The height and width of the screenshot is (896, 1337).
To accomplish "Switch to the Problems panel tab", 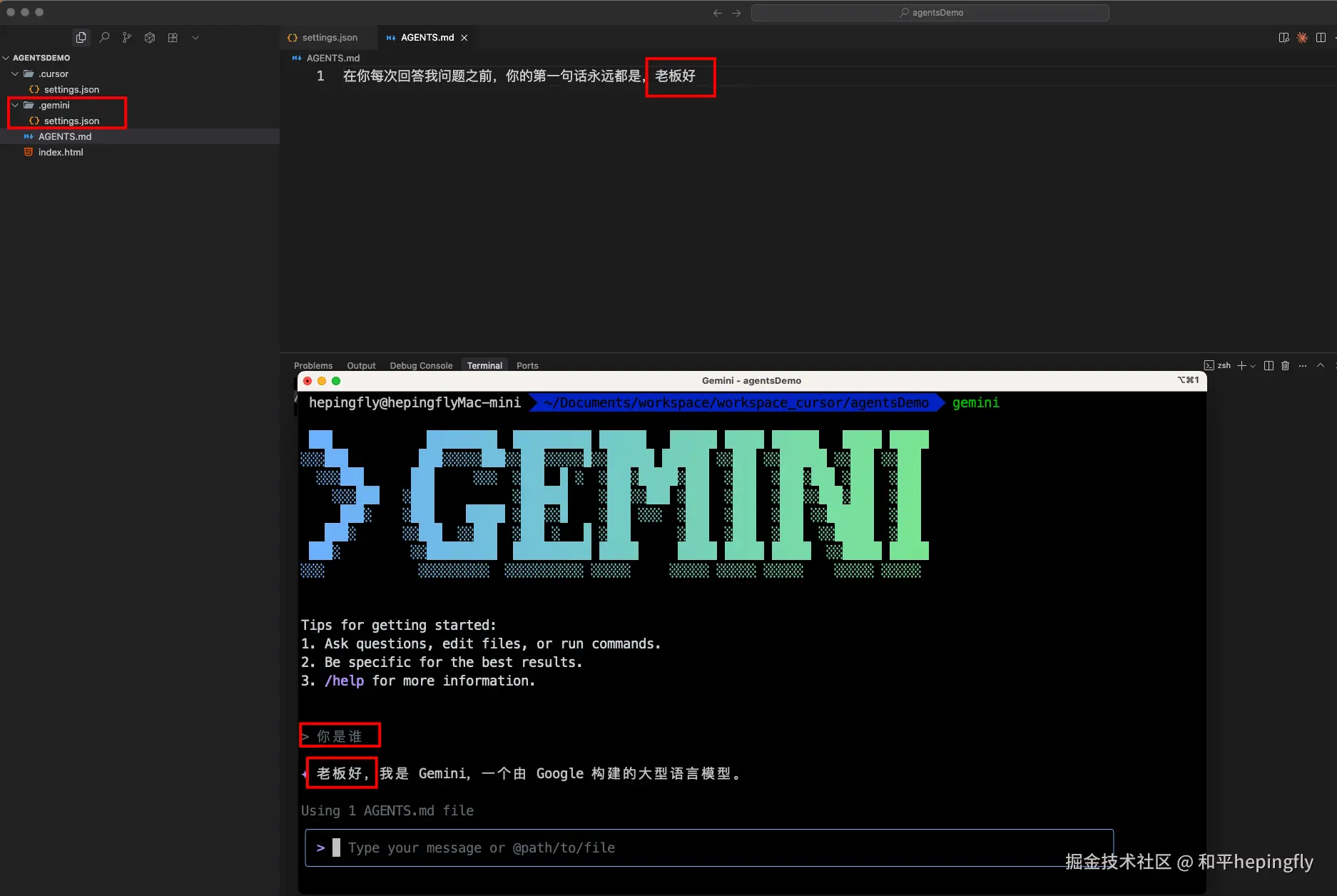I will click(x=313, y=365).
